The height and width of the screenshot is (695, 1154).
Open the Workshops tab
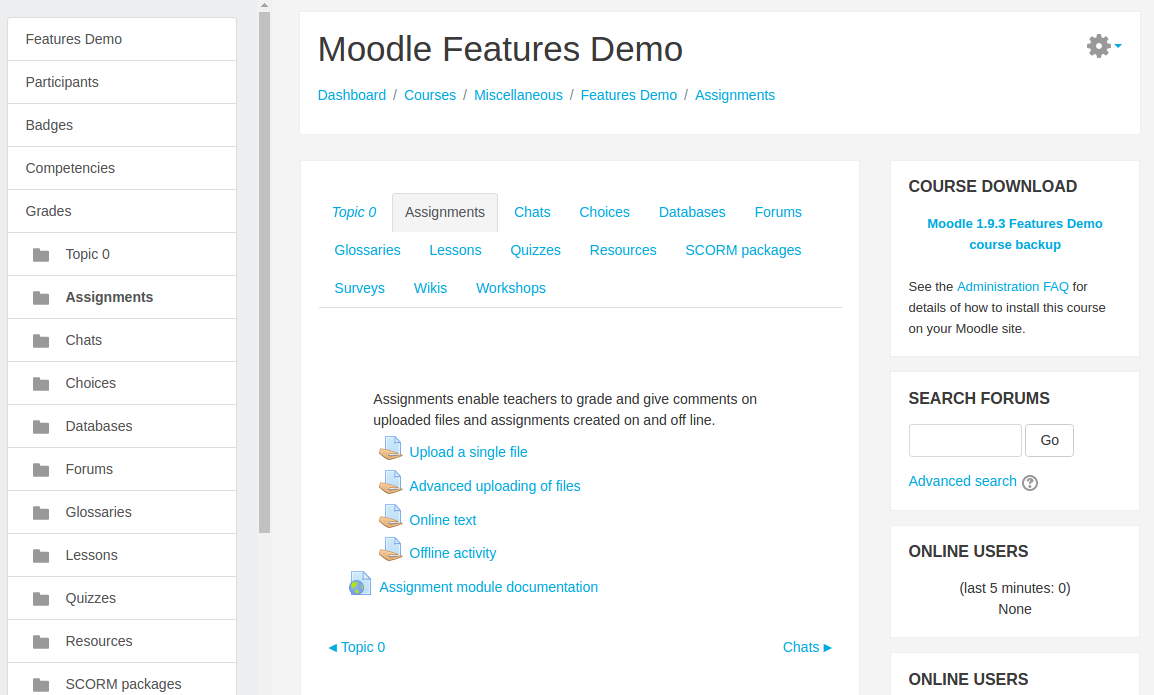[511, 288]
